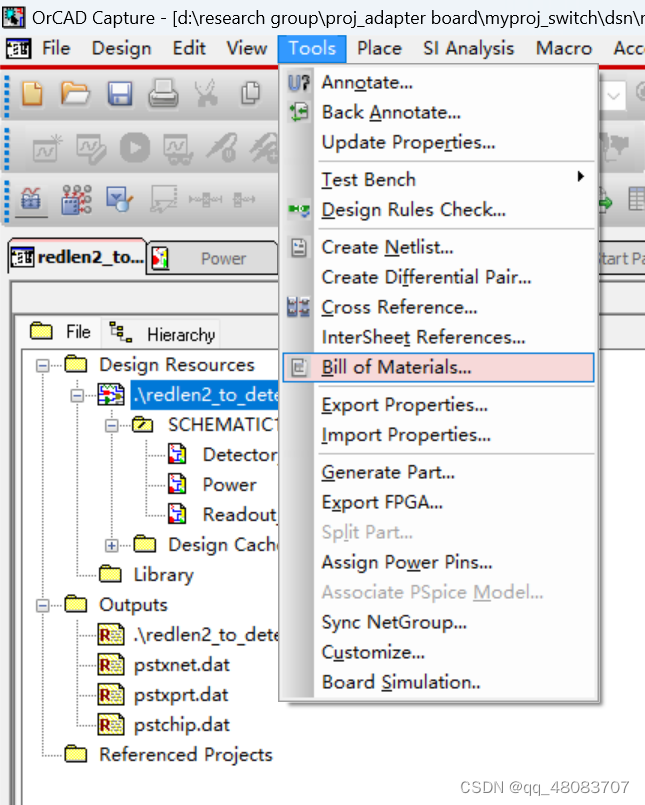Open the Test Bench submenu arrow

point(580,177)
